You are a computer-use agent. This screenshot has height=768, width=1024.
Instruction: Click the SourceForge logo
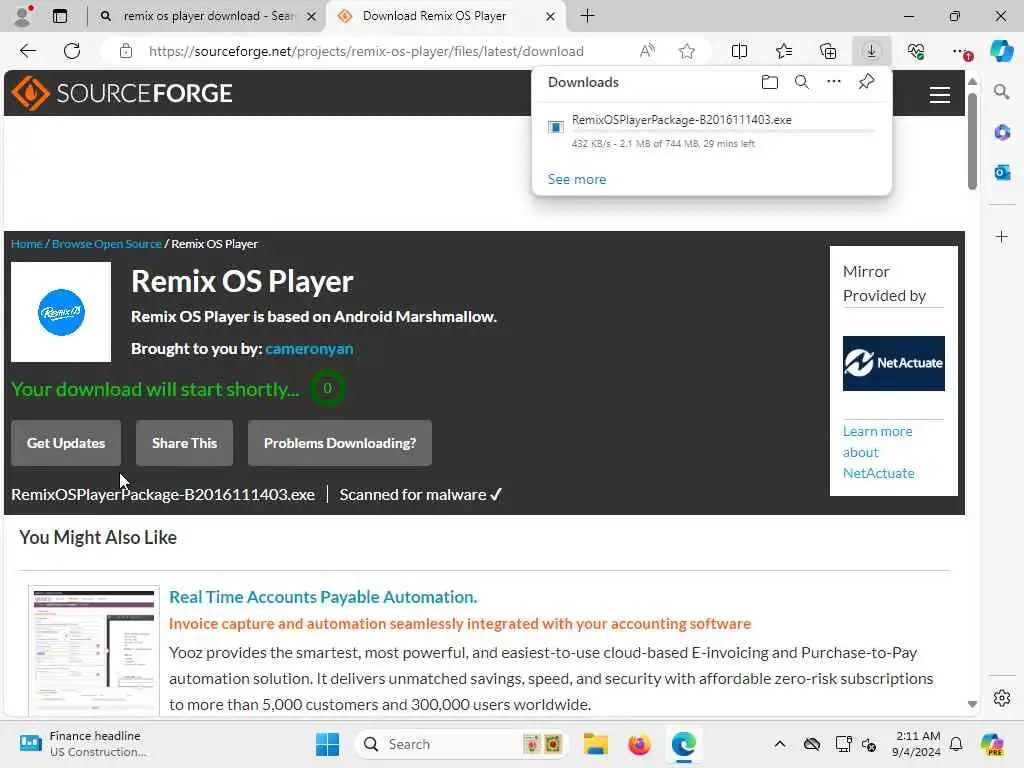(x=122, y=93)
